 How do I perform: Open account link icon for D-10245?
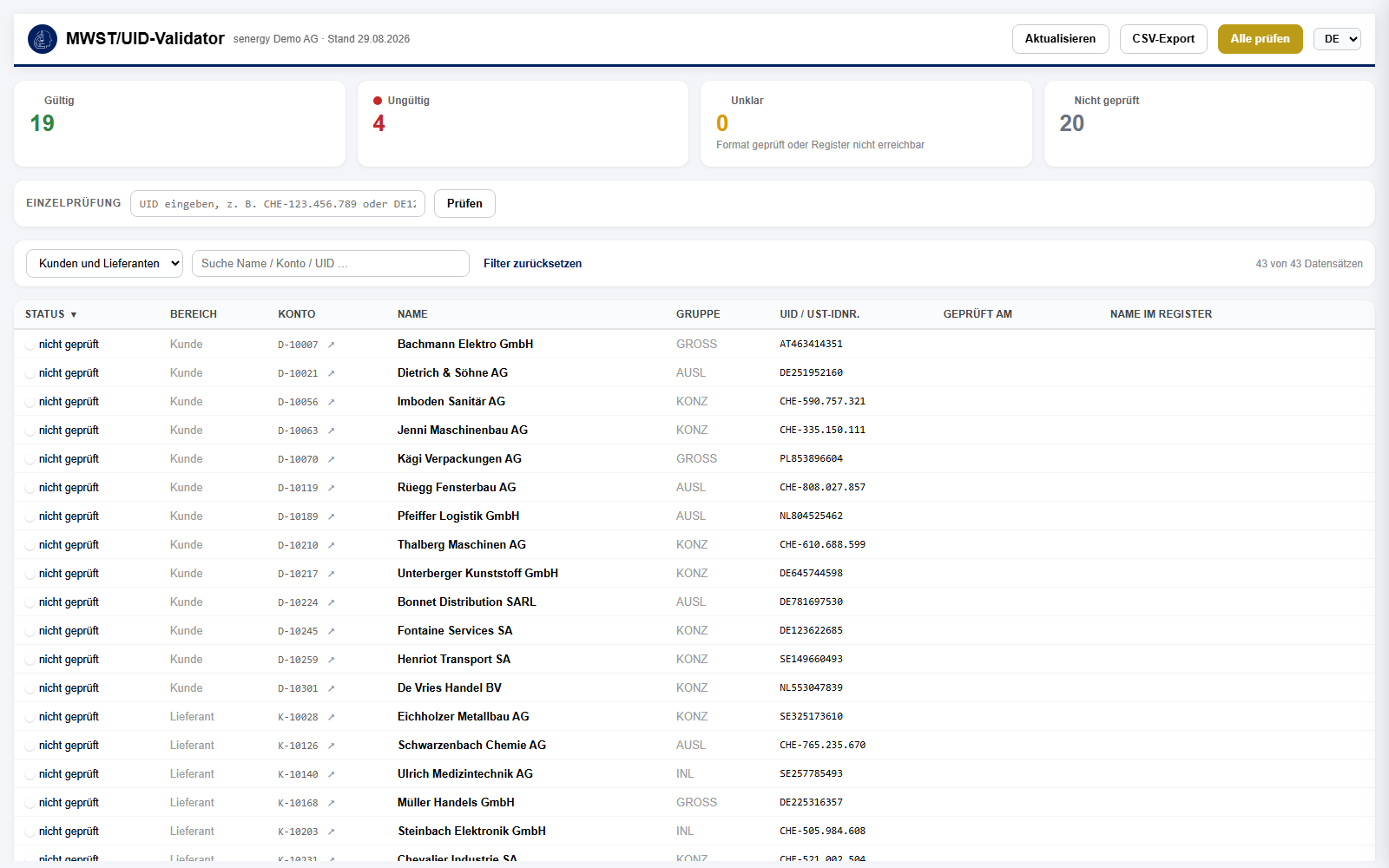pos(331,631)
